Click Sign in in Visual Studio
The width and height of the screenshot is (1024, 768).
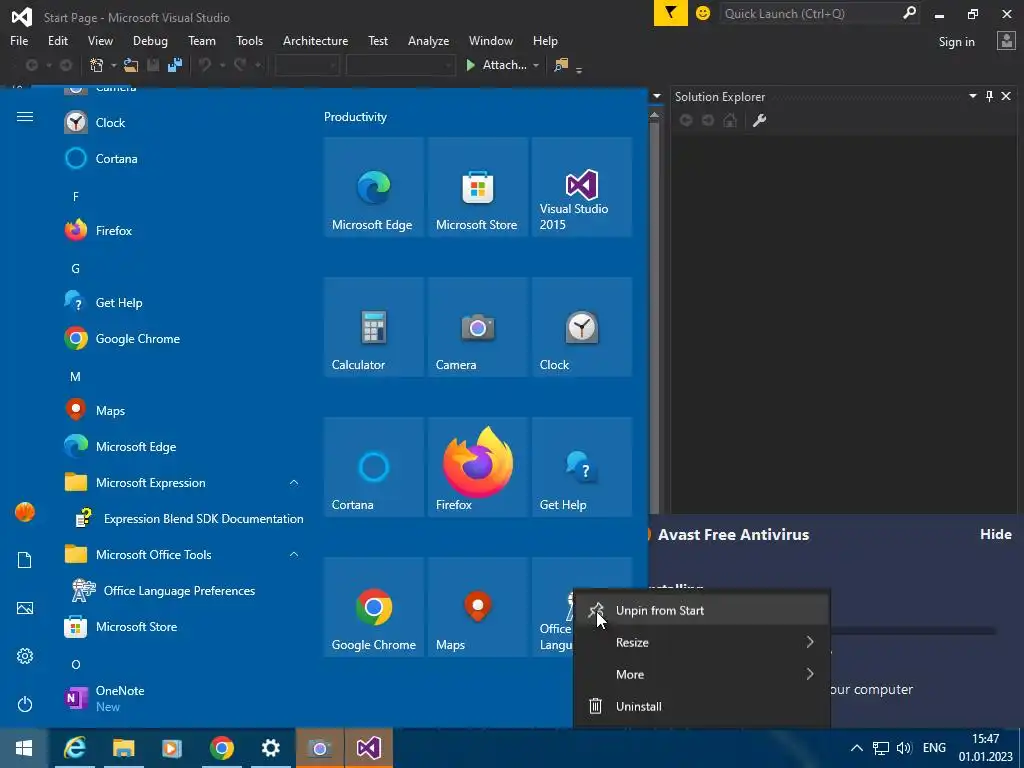(x=956, y=42)
